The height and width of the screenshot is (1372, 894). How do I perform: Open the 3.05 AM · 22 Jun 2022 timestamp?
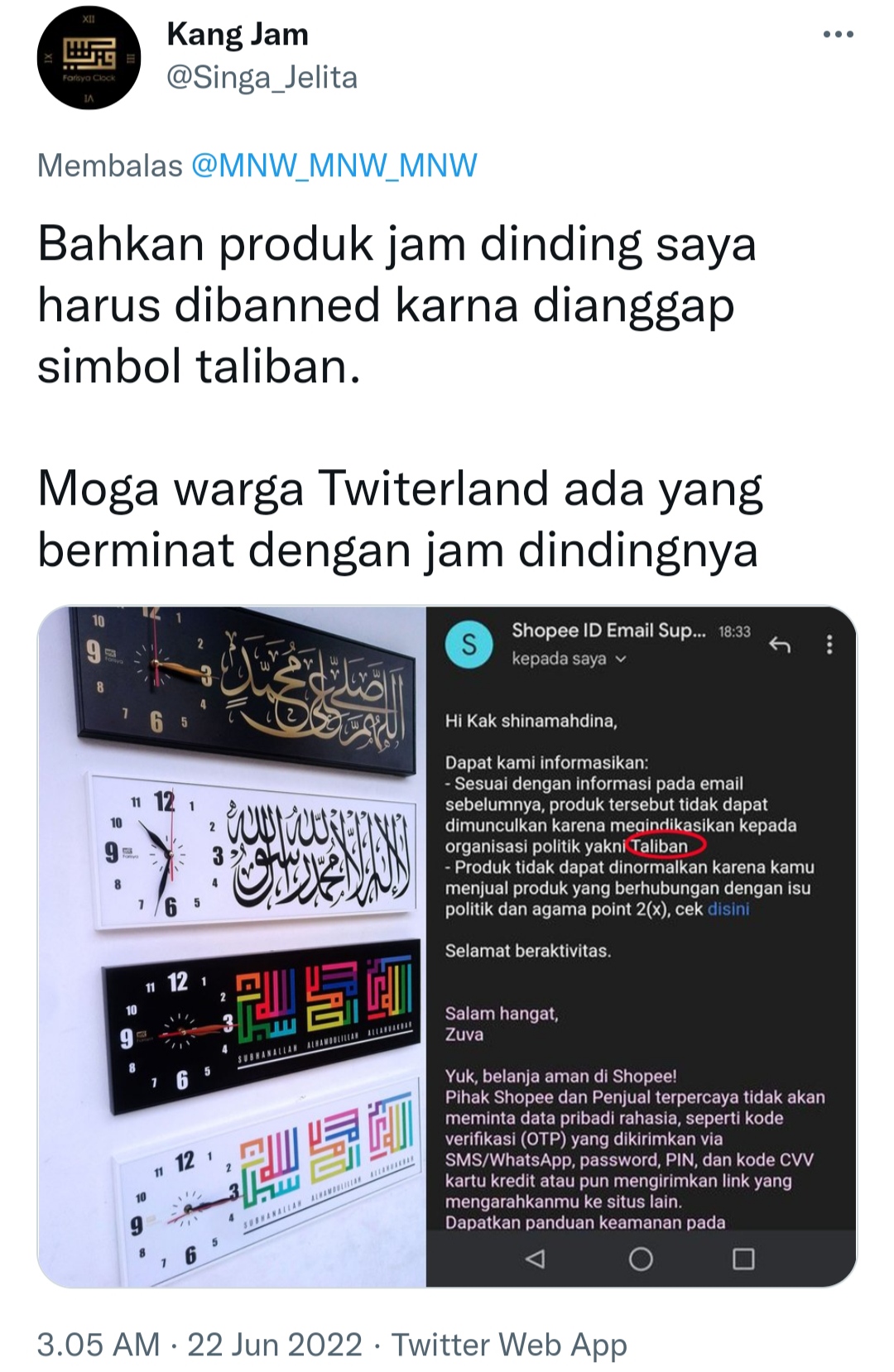click(199, 1344)
